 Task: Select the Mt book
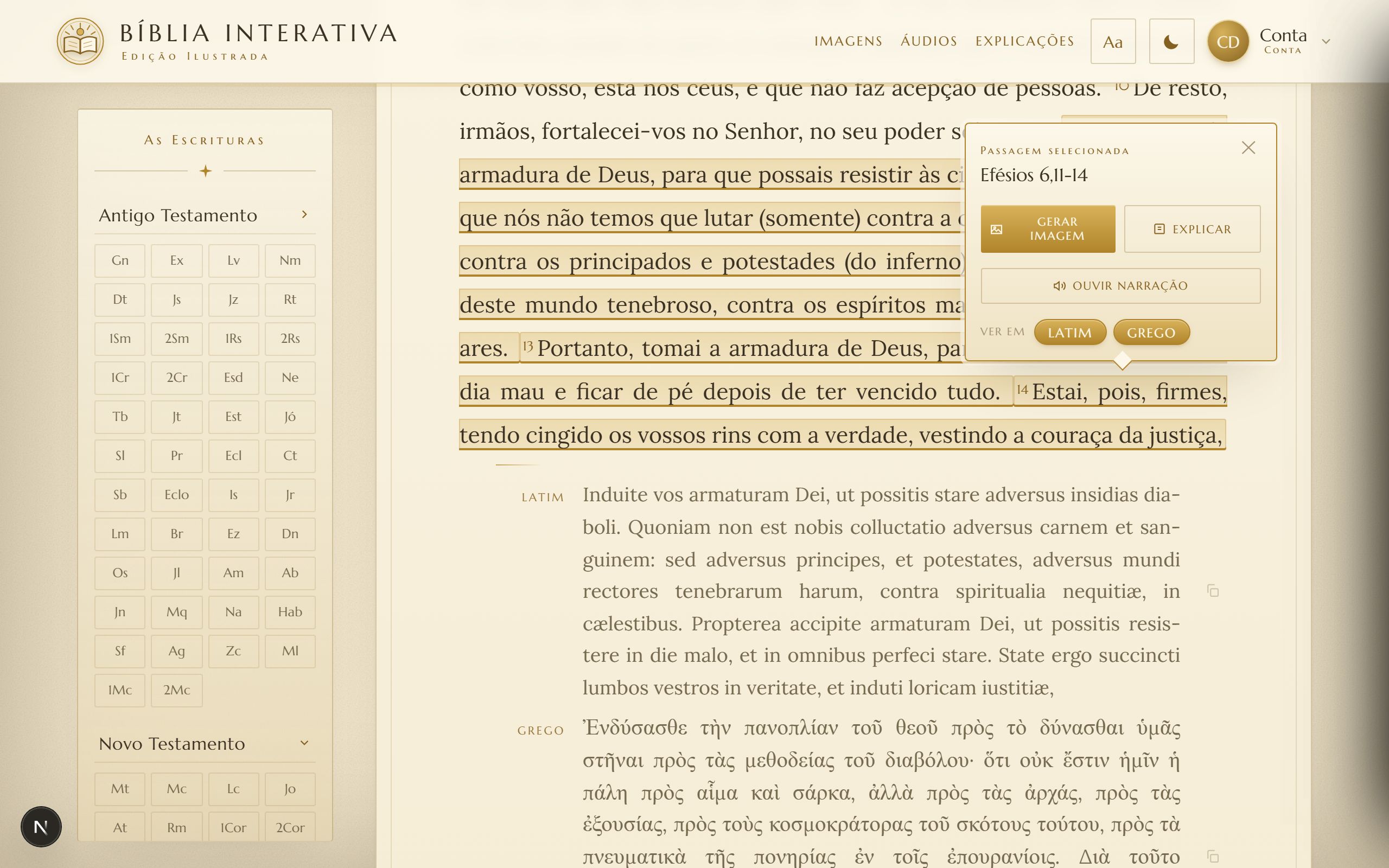tap(120, 789)
